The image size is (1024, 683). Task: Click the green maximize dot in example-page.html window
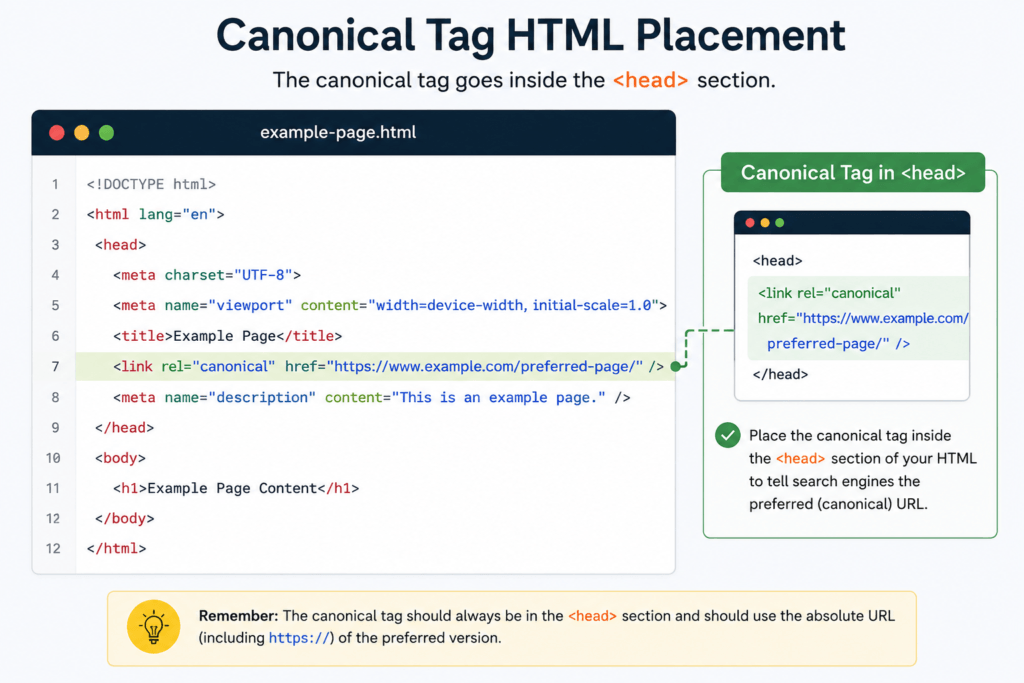coord(106,133)
